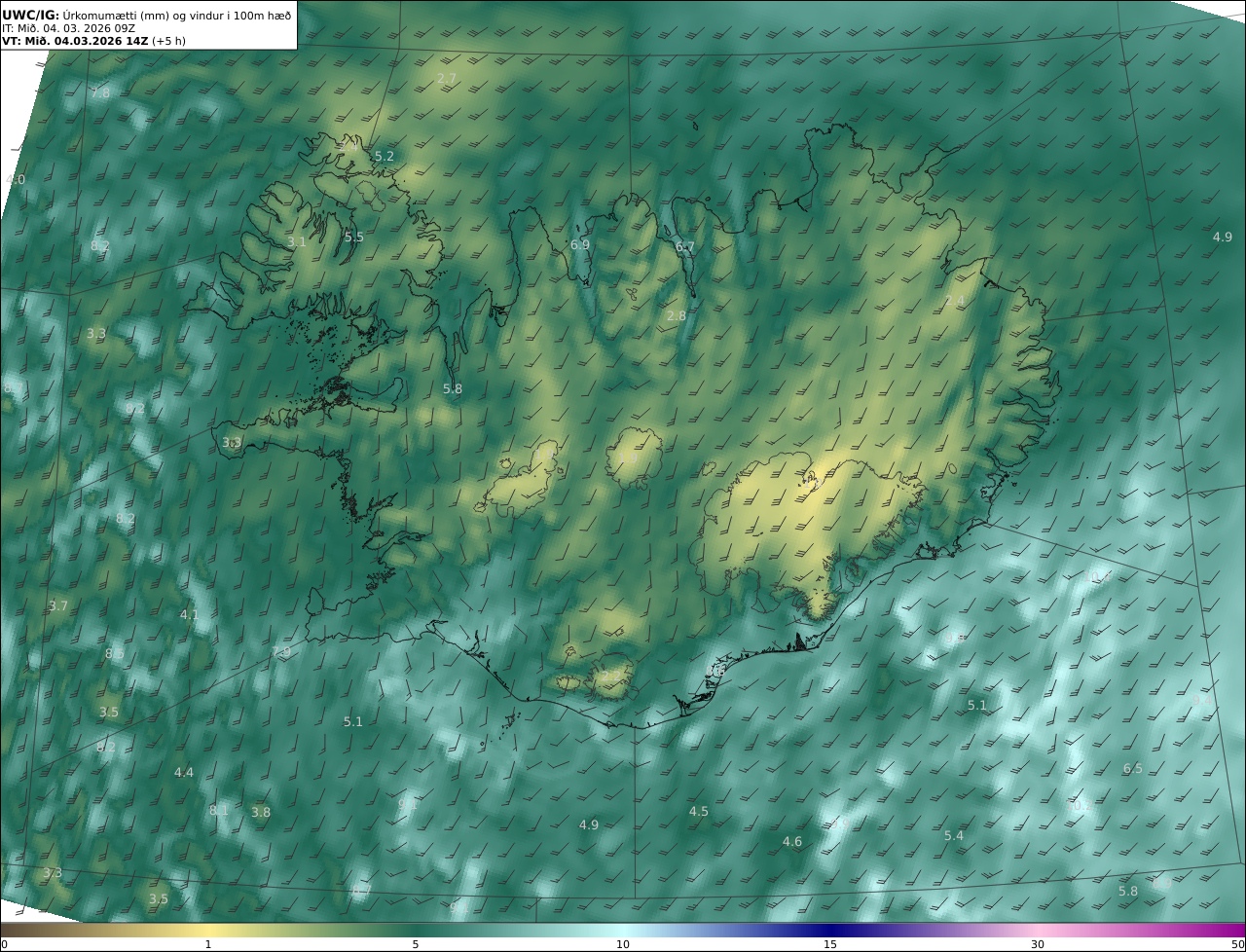Click the 'VT: Mið. 04.03.2026 14Z (+5 h)' line
The height and width of the screenshot is (952, 1246).
[93, 41]
